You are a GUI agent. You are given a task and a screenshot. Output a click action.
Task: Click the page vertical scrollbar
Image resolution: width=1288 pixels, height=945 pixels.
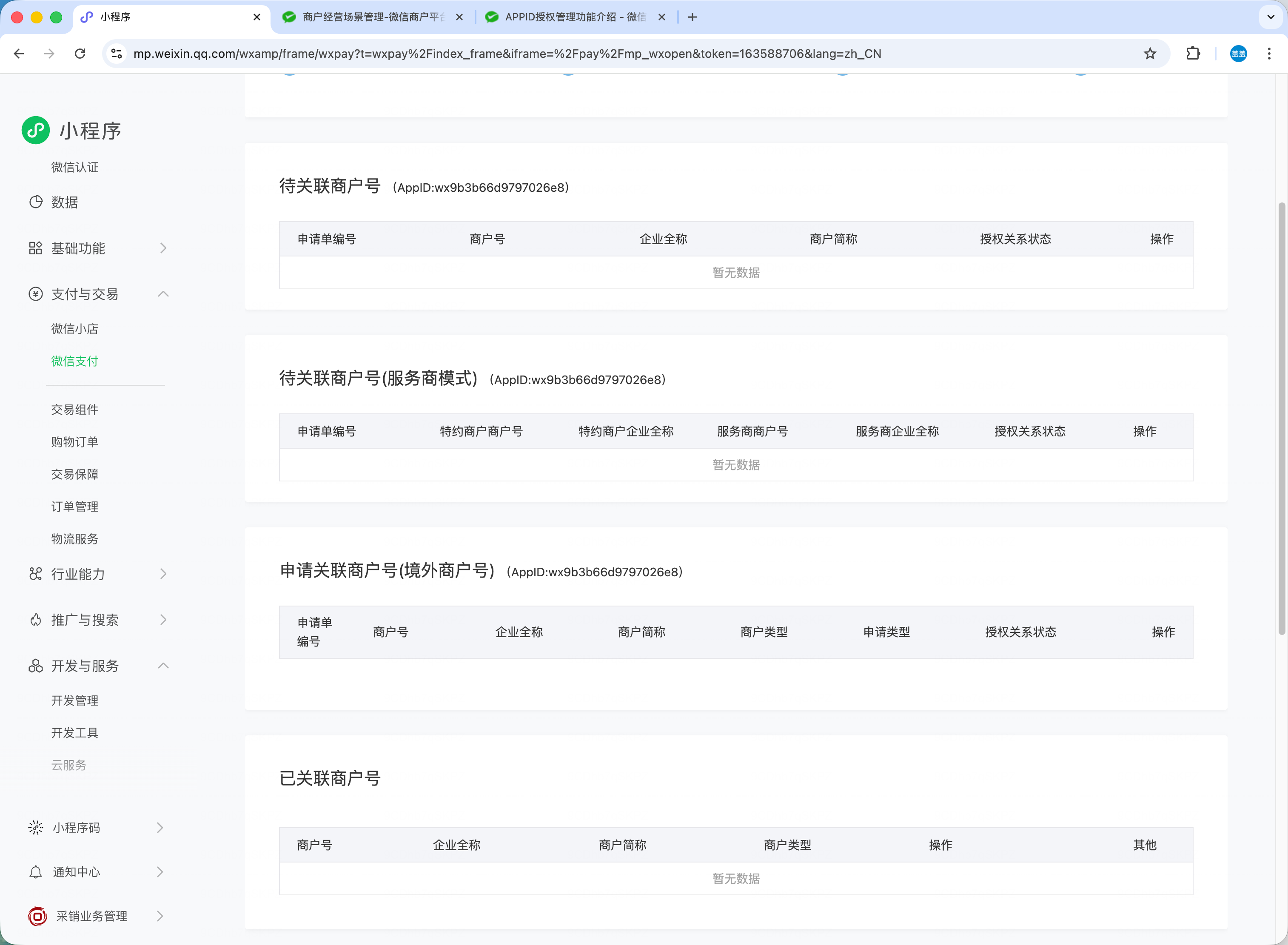[1282, 418]
